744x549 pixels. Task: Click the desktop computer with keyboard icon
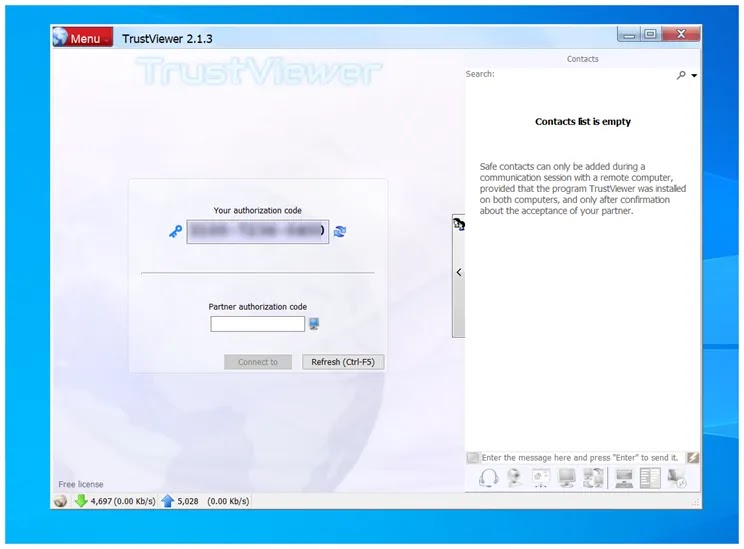pyautogui.click(x=624, y=478)
